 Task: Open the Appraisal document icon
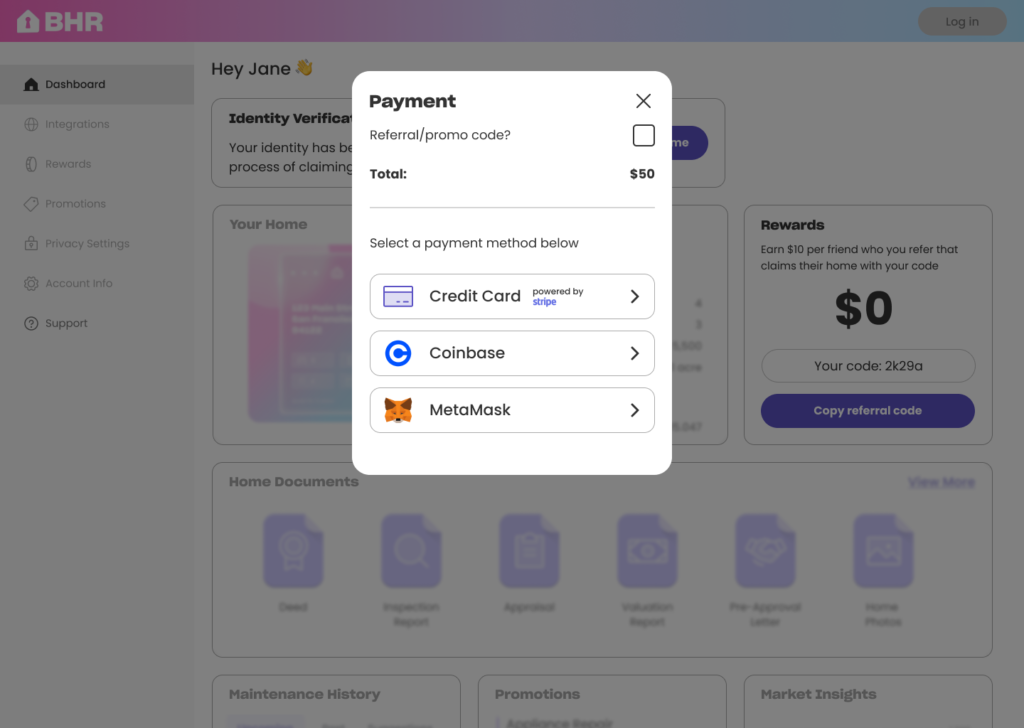529,551
